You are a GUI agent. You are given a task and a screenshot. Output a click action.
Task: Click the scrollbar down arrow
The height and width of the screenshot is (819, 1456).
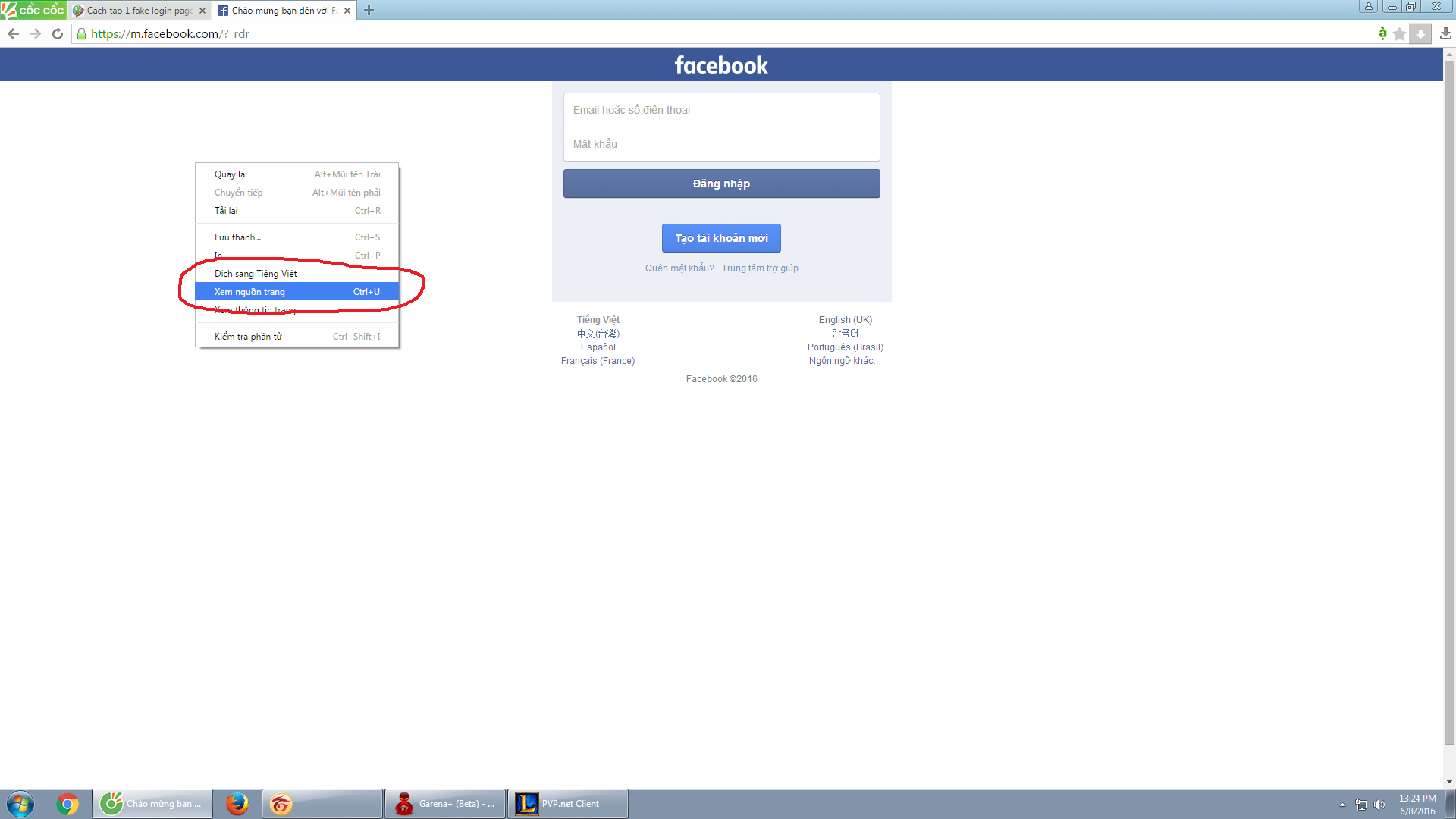pyautogui.click(x=1449, y=782)
